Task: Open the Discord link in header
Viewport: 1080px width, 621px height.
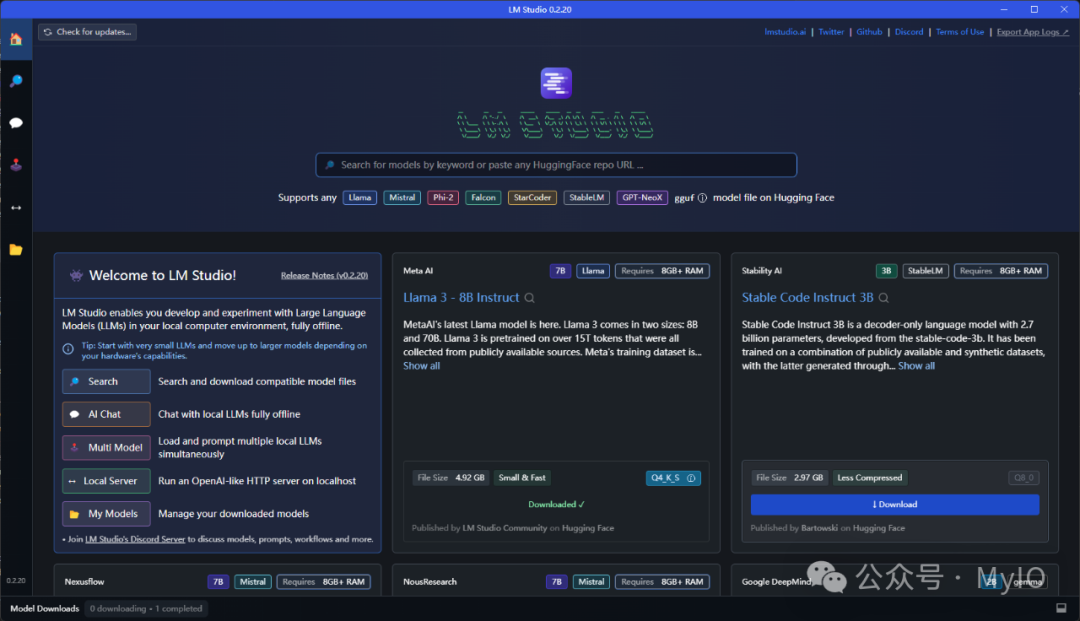Action: tap(908, 32)
